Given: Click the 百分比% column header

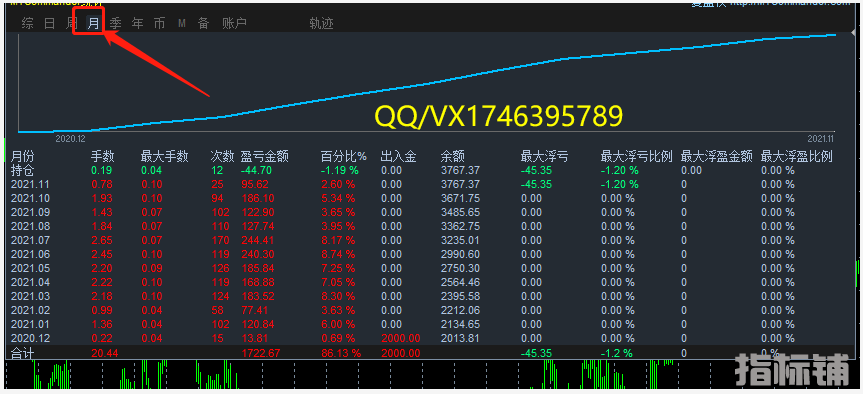Looking at the screenshot, I should [344, 157].
